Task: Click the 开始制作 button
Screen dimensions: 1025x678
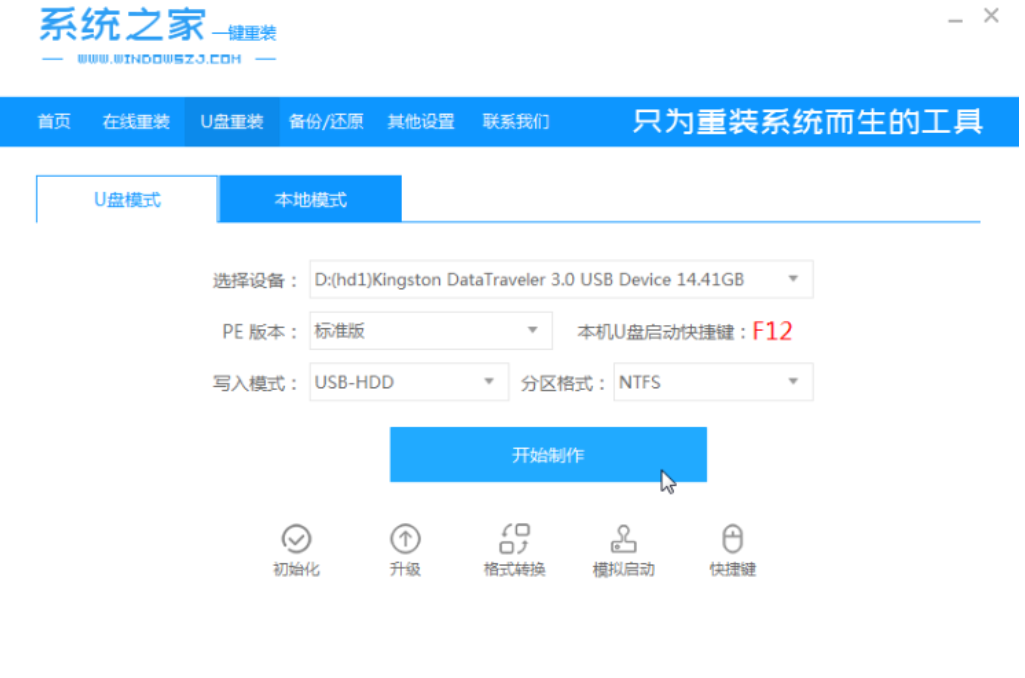Action: click(x=548, y=454)
